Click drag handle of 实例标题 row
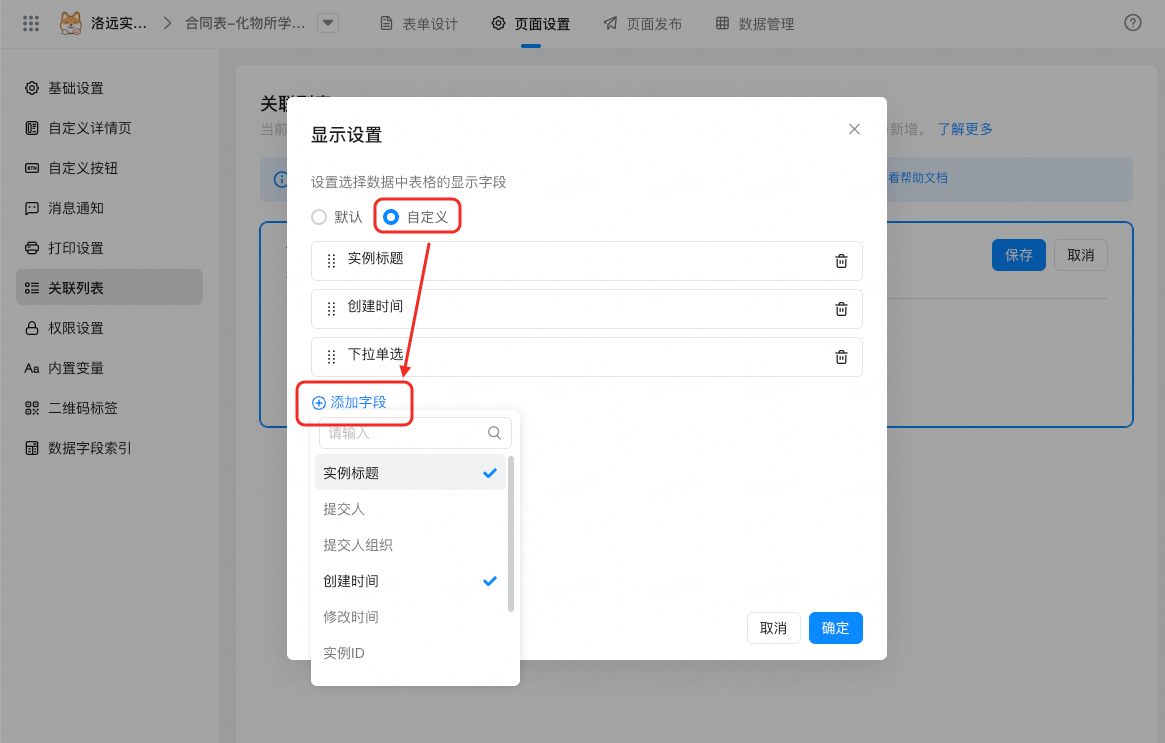Image resolution: width=1165 pixels, height=743 pixels. (x=331, y=261)
